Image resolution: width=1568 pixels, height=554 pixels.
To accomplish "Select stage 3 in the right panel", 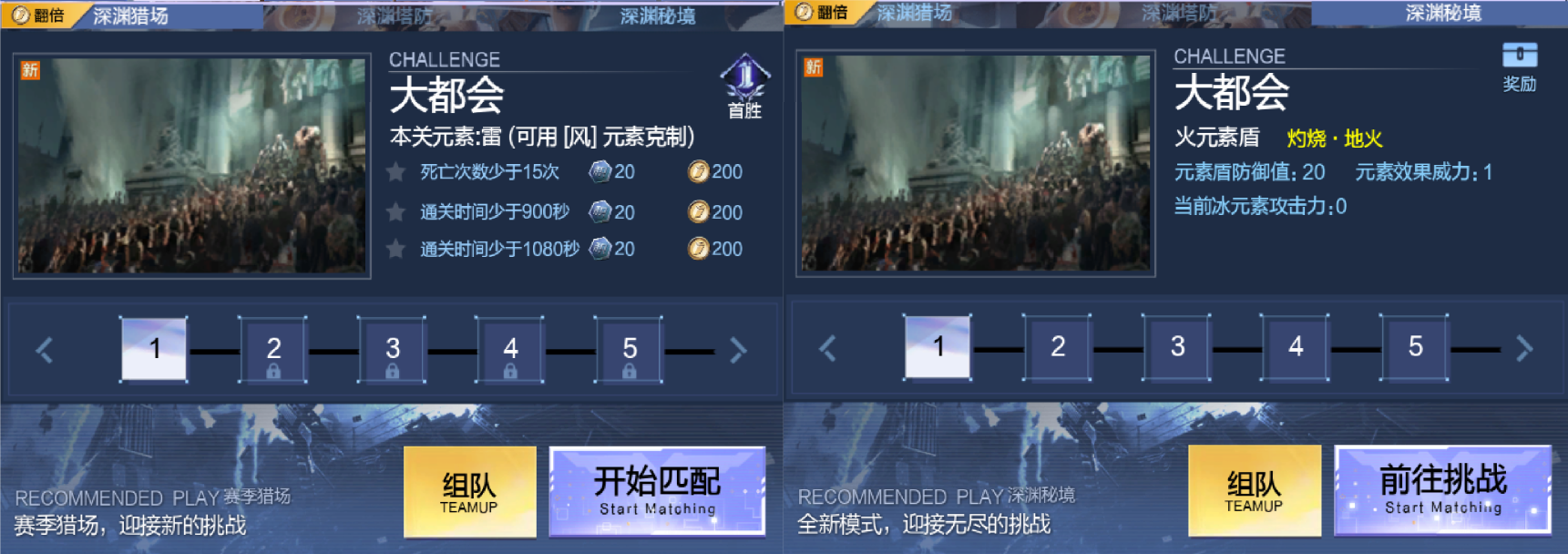I will 1177,347.
